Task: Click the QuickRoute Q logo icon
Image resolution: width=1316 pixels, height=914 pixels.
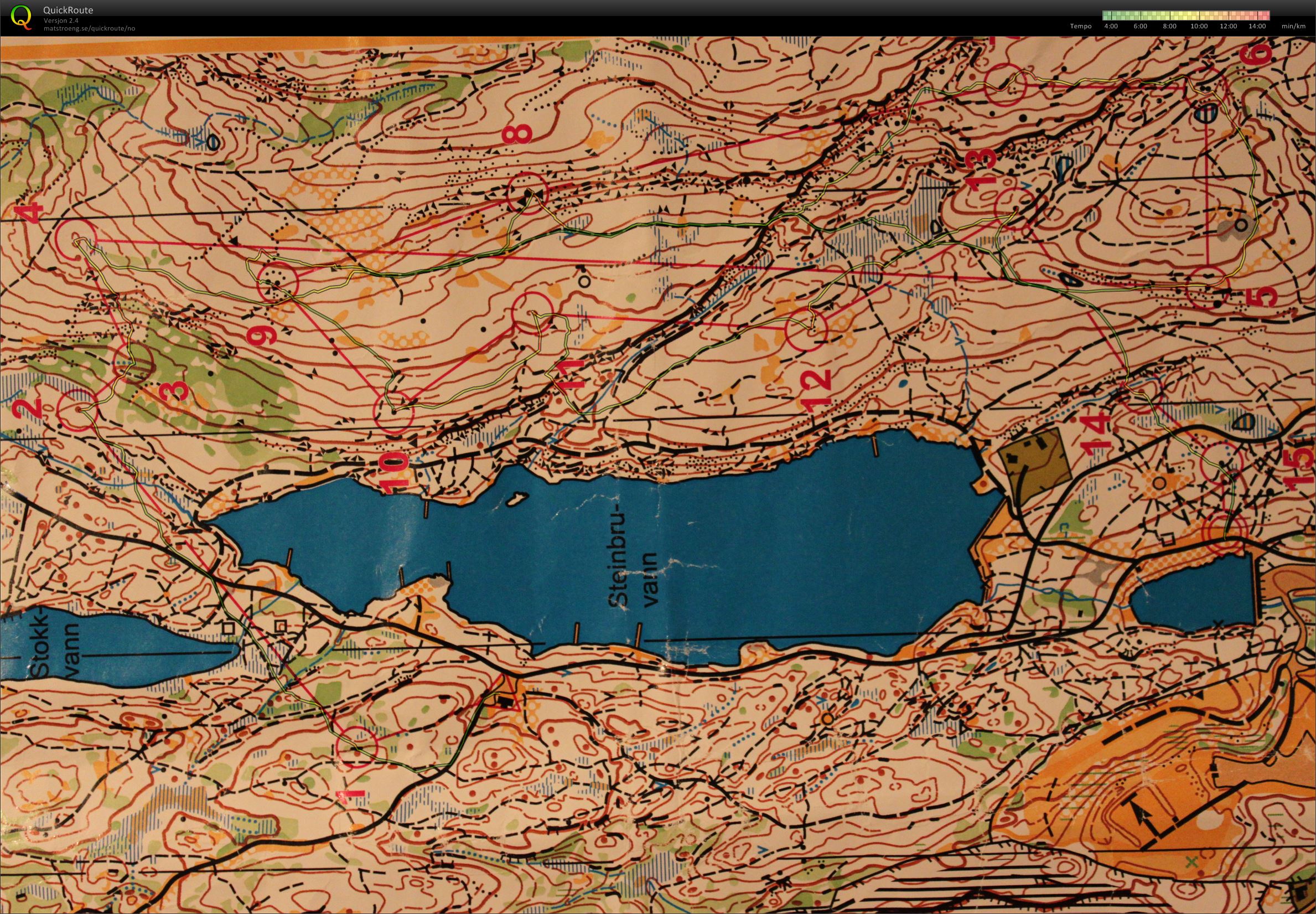Action: pos(21,17)
